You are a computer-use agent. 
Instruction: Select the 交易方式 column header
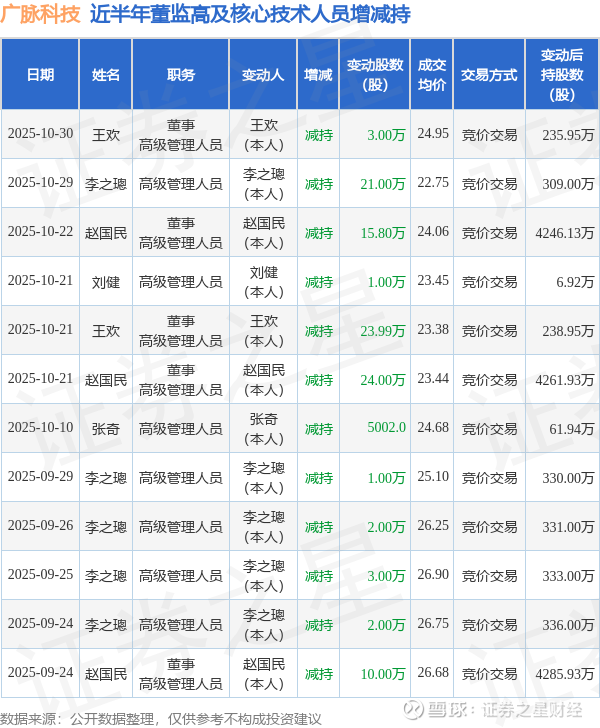[489, 75]
